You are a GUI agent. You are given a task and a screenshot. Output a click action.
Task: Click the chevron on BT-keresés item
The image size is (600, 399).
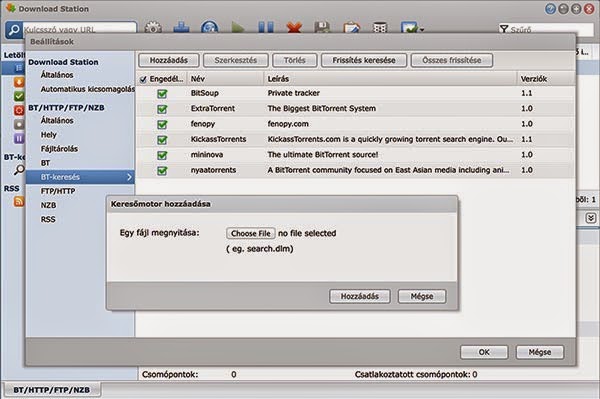coord(129,177)
